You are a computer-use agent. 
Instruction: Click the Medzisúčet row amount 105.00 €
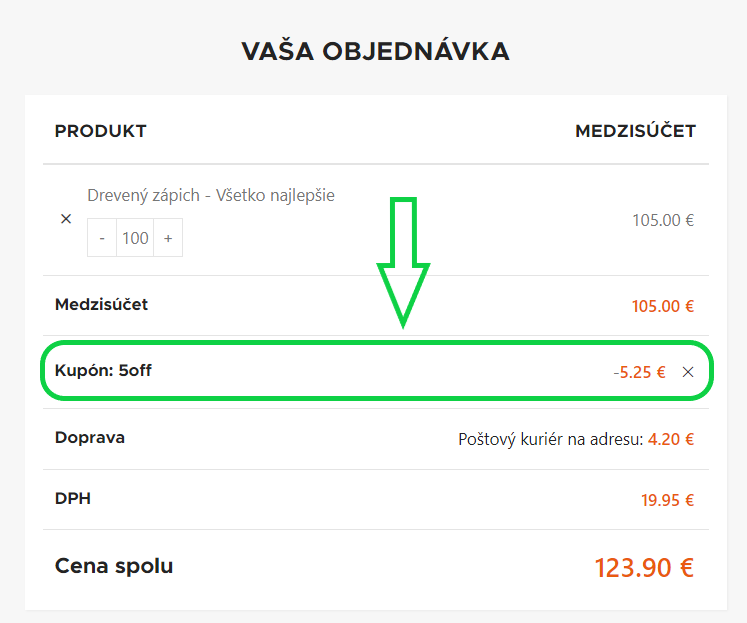663,306
